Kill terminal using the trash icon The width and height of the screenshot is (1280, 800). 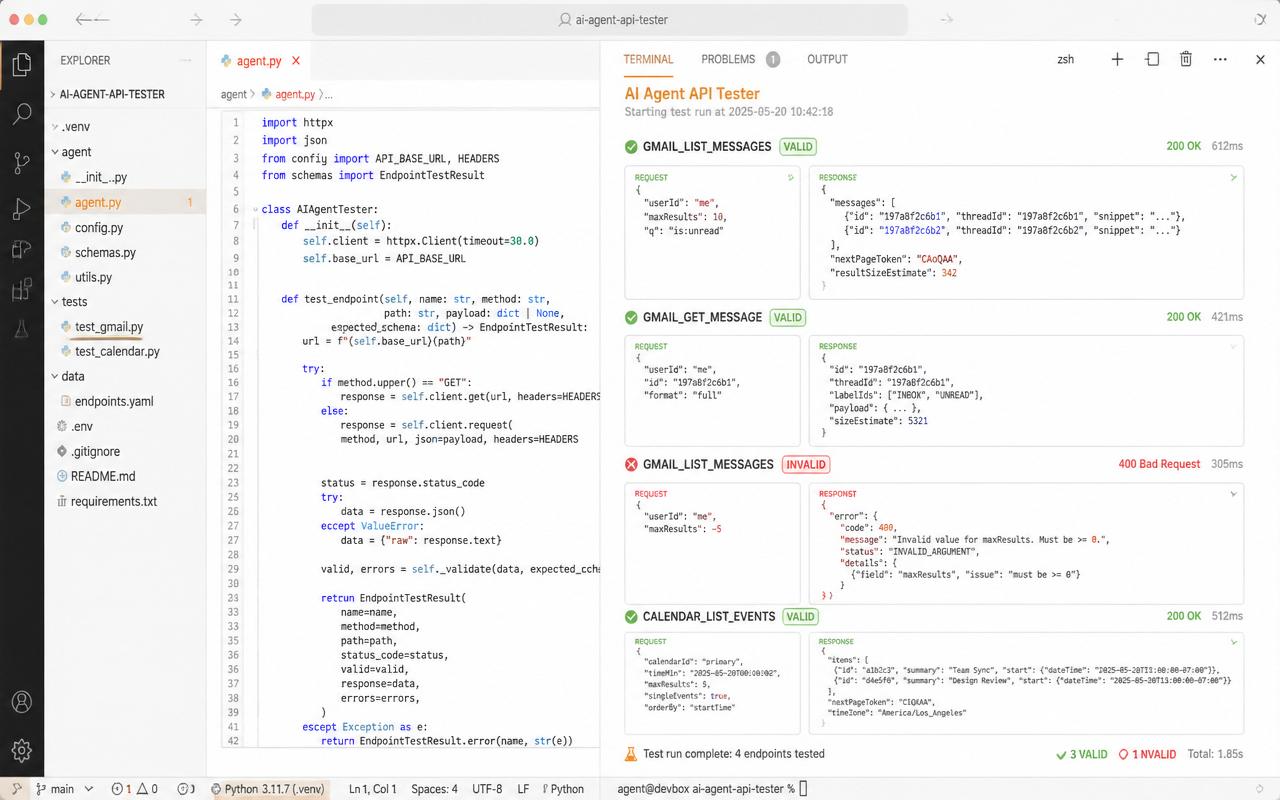pyautogui.click(x=1186, y=59)
